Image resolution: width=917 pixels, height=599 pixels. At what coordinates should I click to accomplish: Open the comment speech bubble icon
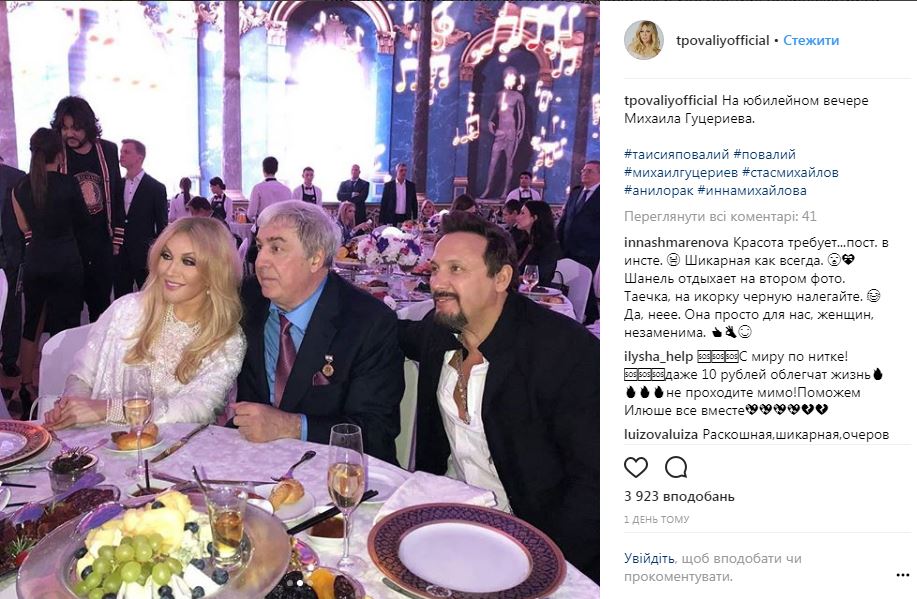[676, 467]
